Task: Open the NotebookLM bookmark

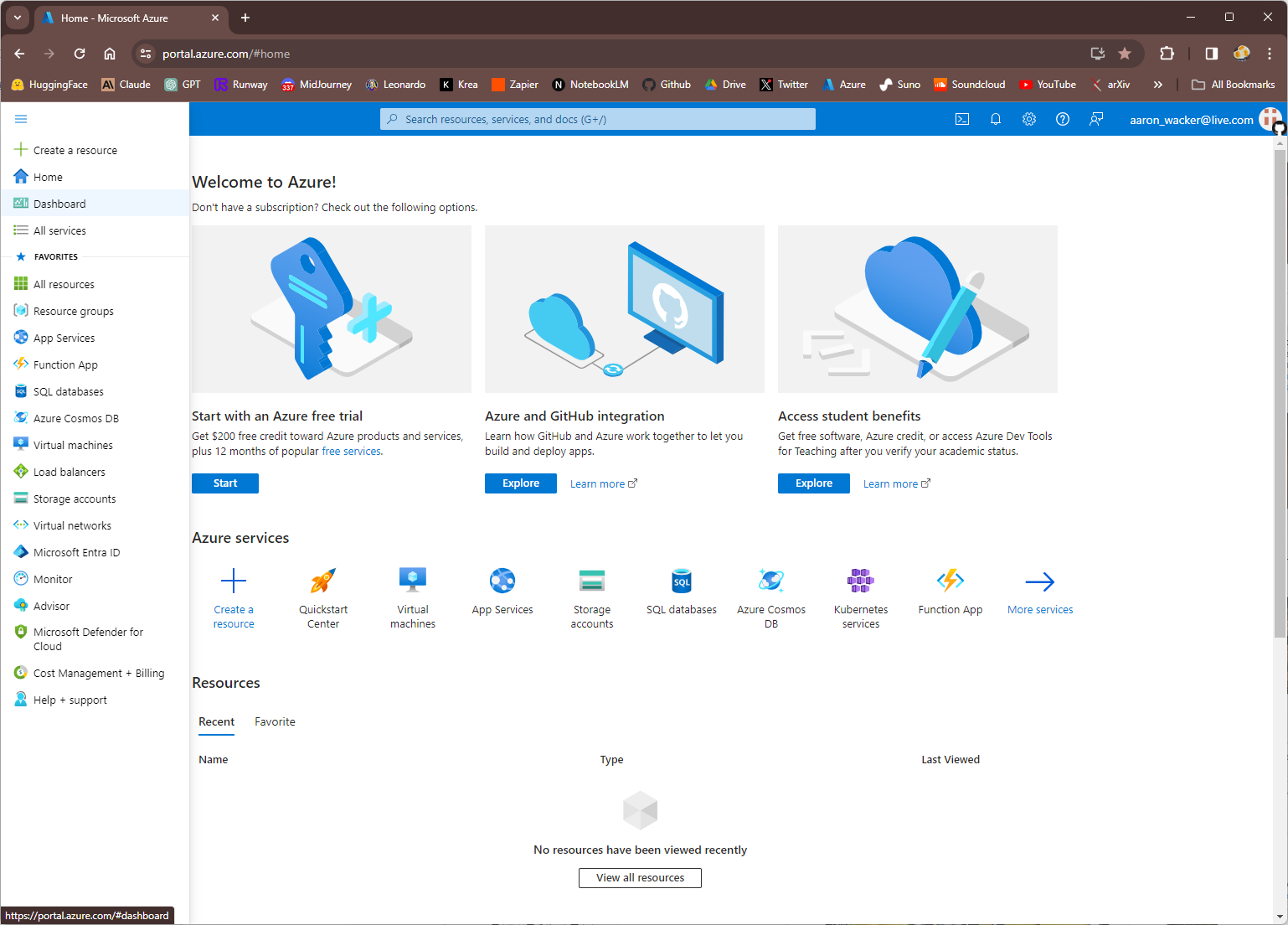Action: [x=590, y=85]
